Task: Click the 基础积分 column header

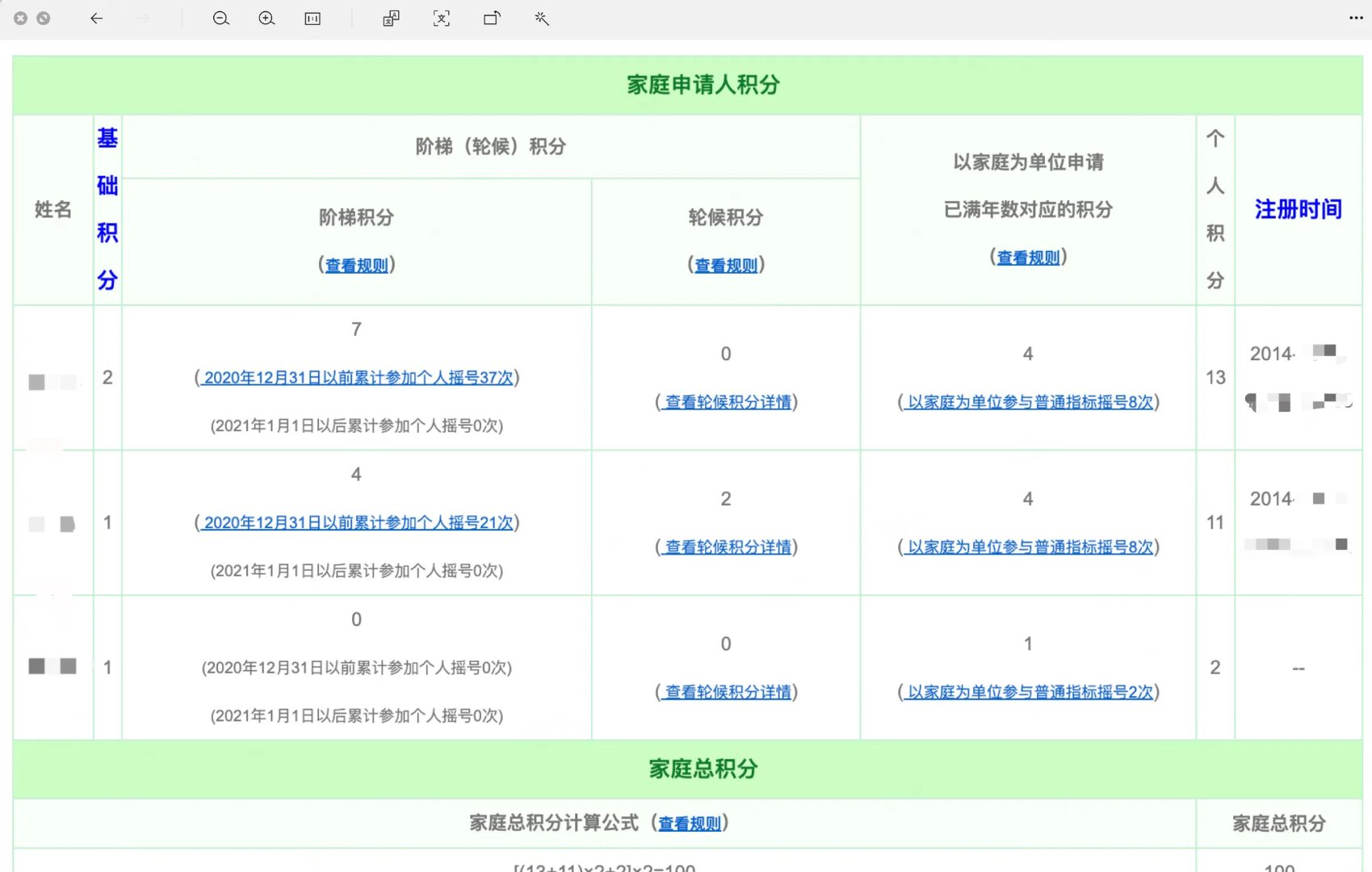Action: pos(107,209)
